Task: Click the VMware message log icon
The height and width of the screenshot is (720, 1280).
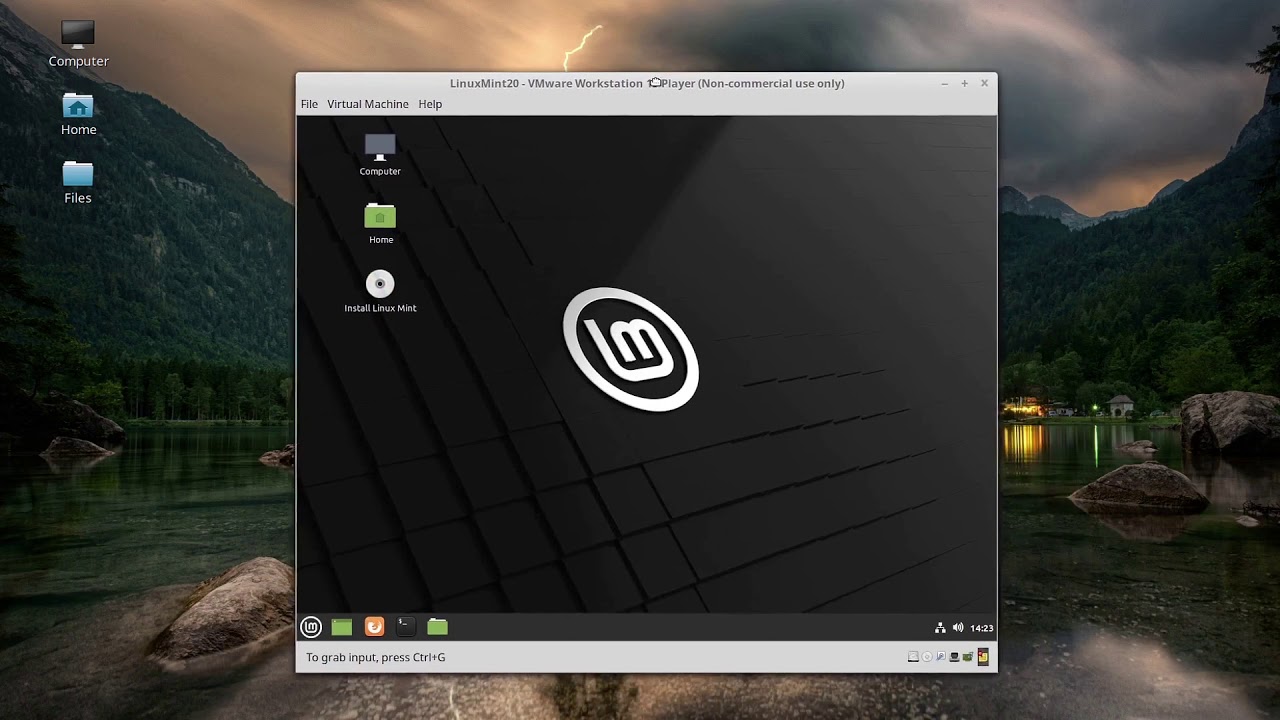Action: tap(983, 657)
